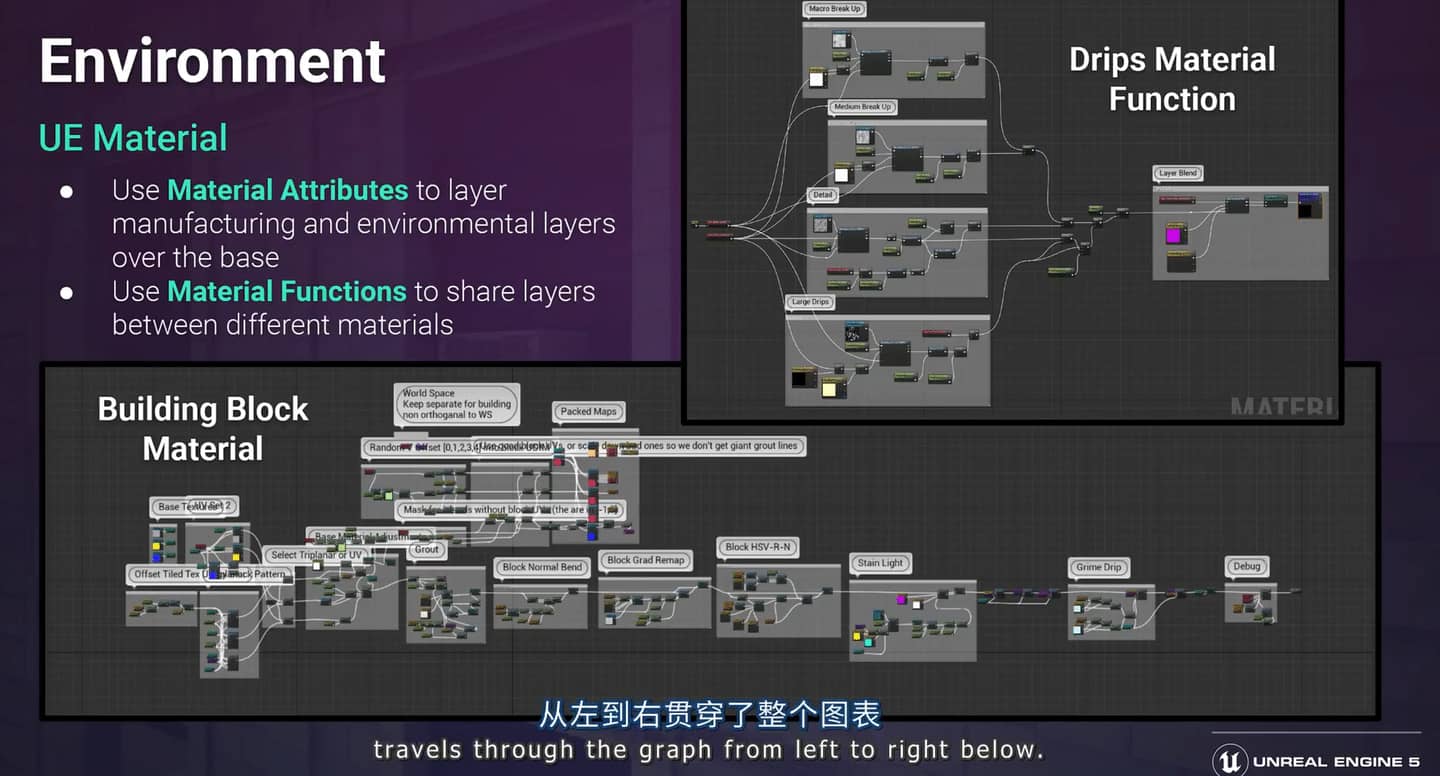
Task: Click the magenta swatch node in Stain Light
Action: point(901,600)
